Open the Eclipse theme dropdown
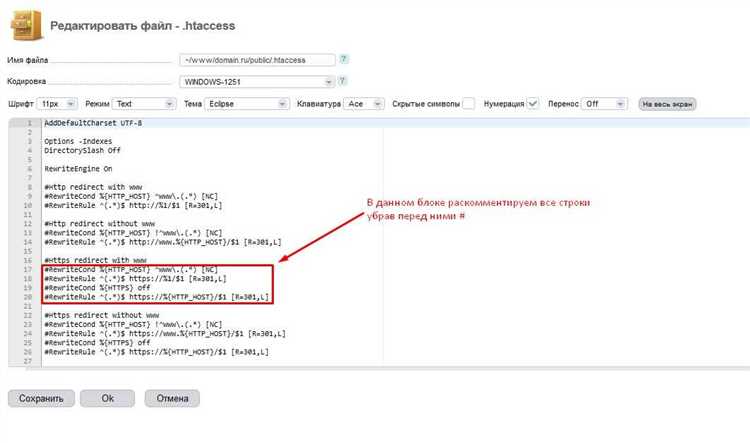This screenshot has width=750, height=443. coord(246,104)
